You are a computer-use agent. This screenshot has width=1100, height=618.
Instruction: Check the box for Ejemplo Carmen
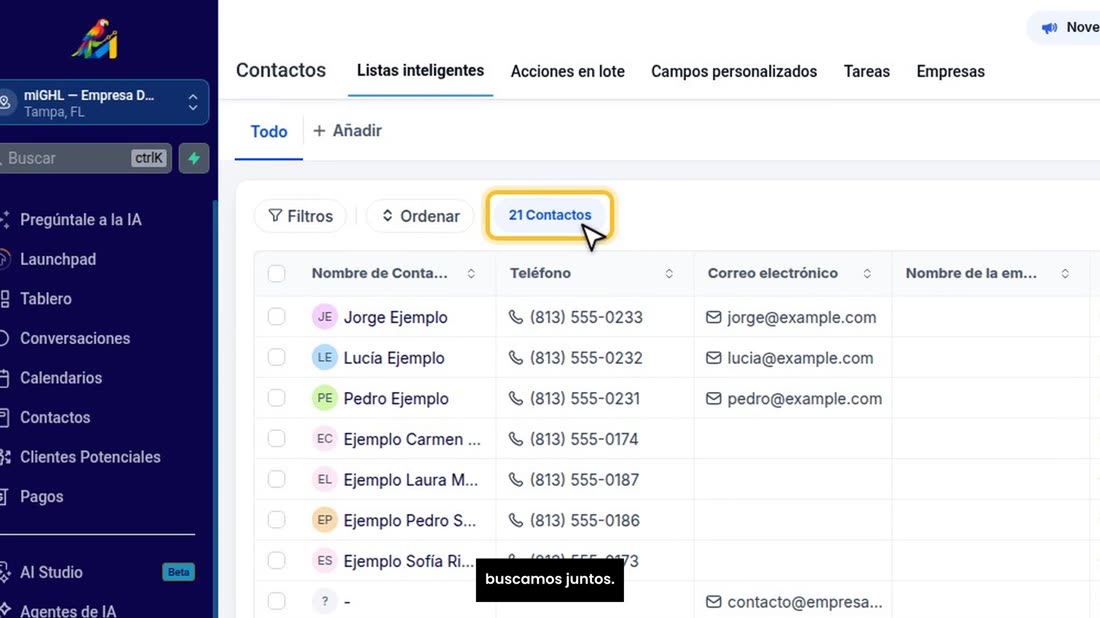pyautogui.click(x=276, y=439)
